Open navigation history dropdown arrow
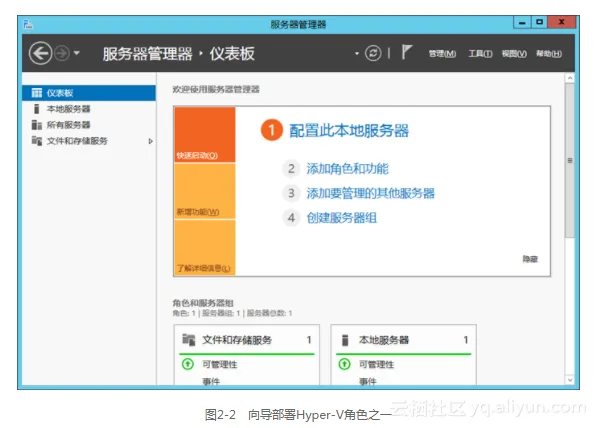Viewport: 597px width, 428px height. 77,53
